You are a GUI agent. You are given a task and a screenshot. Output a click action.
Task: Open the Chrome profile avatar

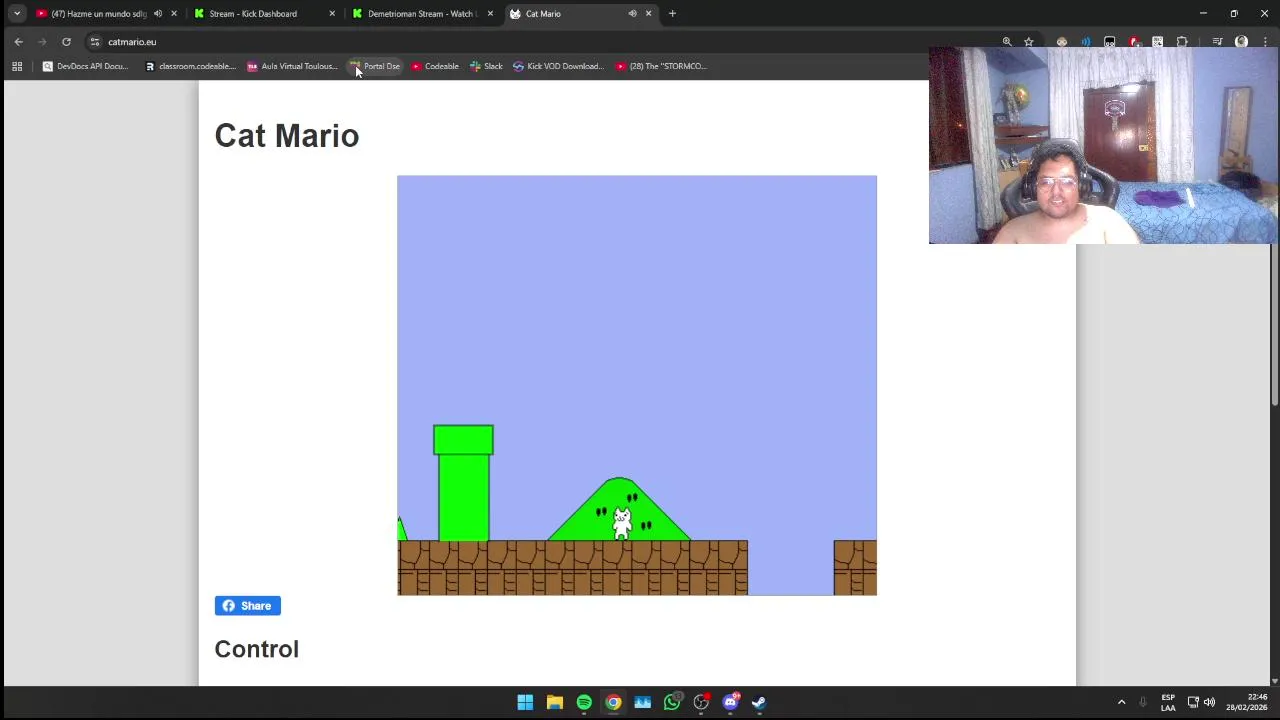[x=1241, y=42]
